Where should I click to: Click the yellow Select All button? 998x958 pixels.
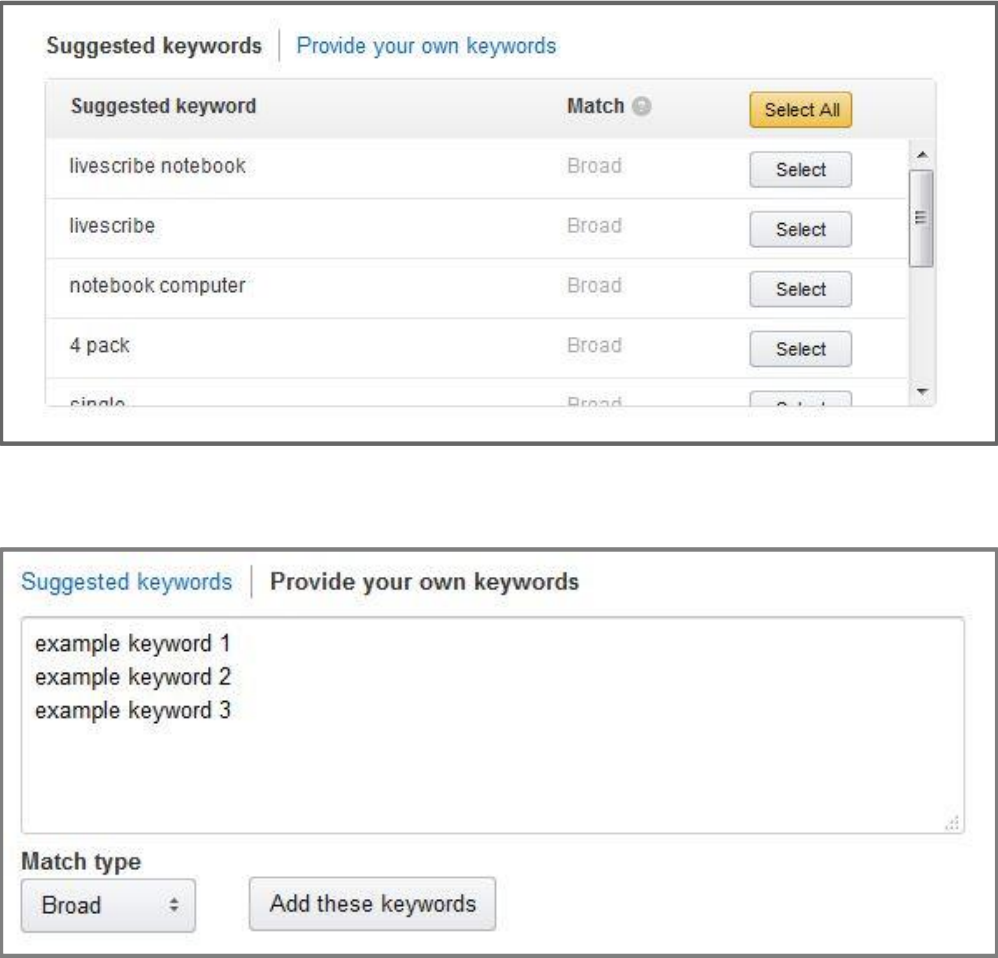coord(800,109)
